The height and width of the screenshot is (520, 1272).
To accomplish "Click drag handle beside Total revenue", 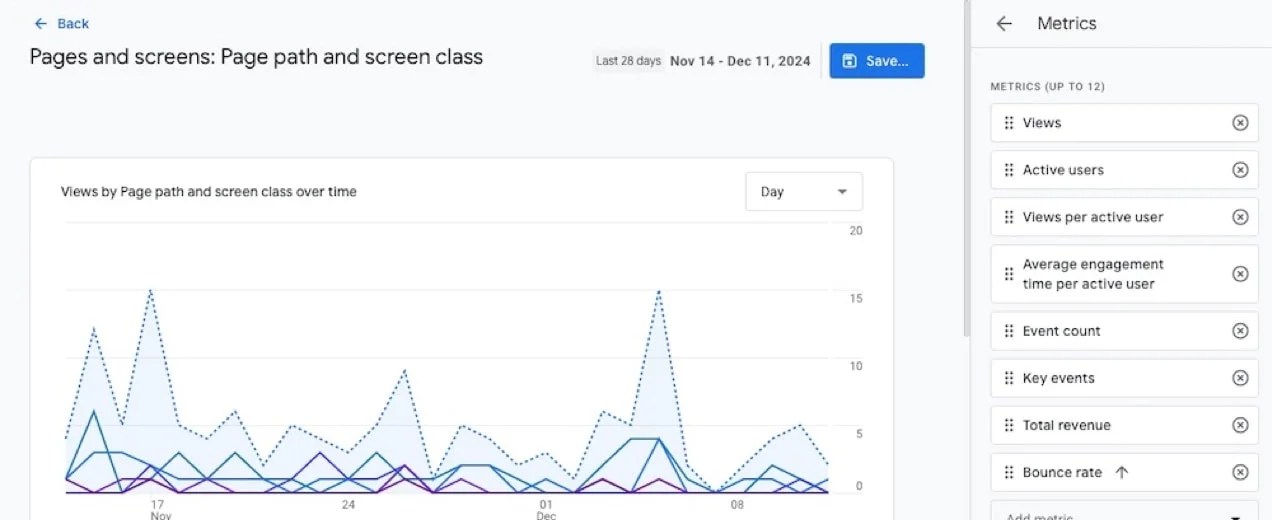I will pyautogui.click(x=1008, y=425).
